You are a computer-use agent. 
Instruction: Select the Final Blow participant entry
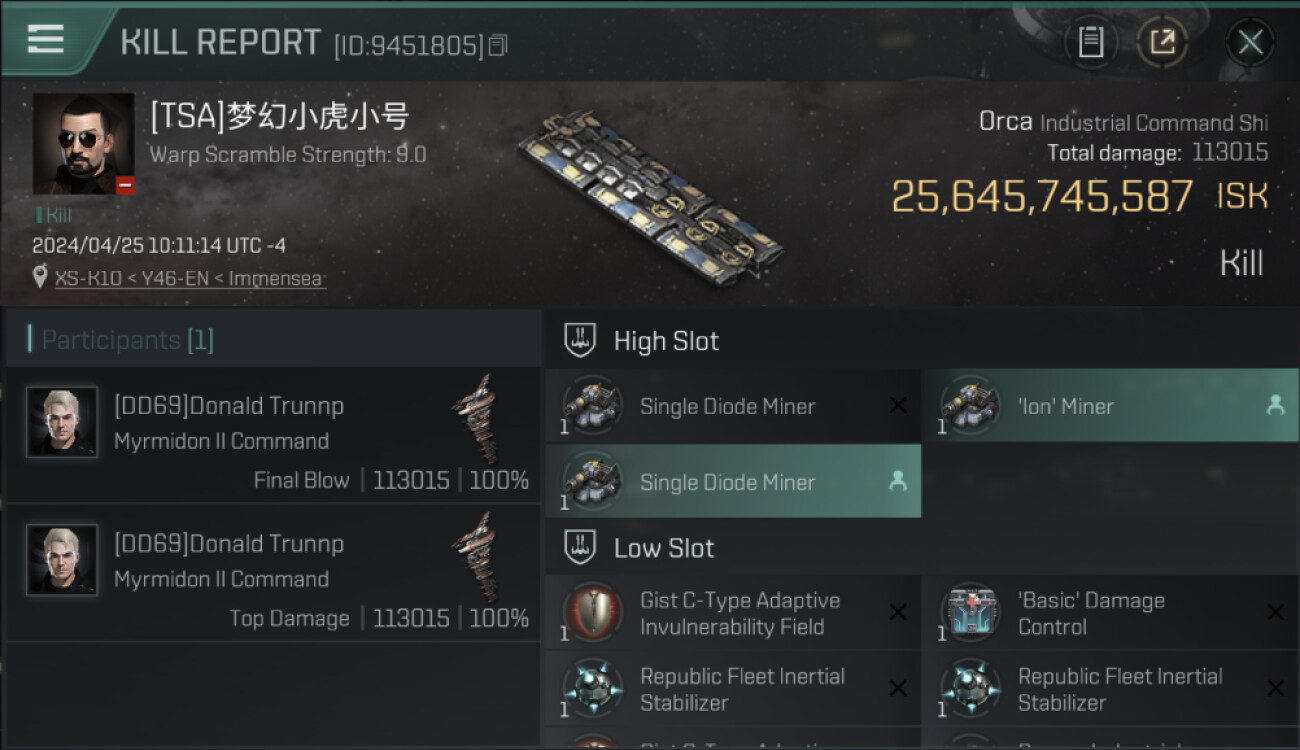[x=272, y=441]
